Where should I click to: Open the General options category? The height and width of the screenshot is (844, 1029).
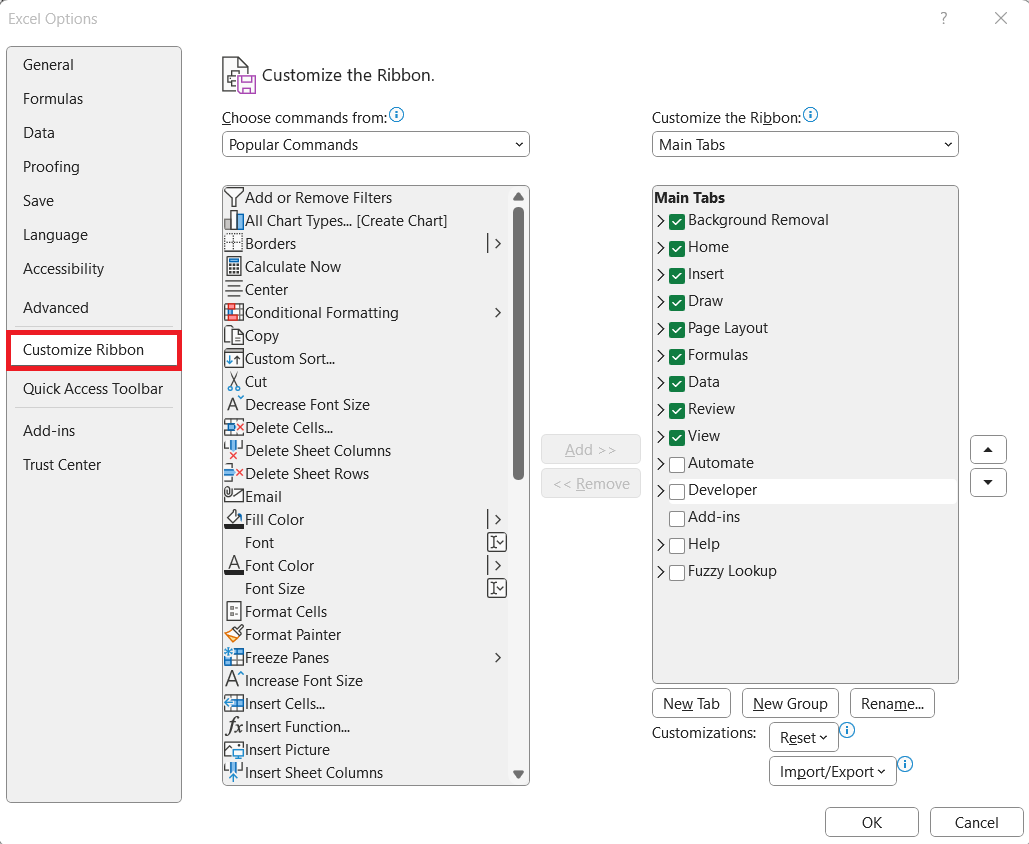94,65
